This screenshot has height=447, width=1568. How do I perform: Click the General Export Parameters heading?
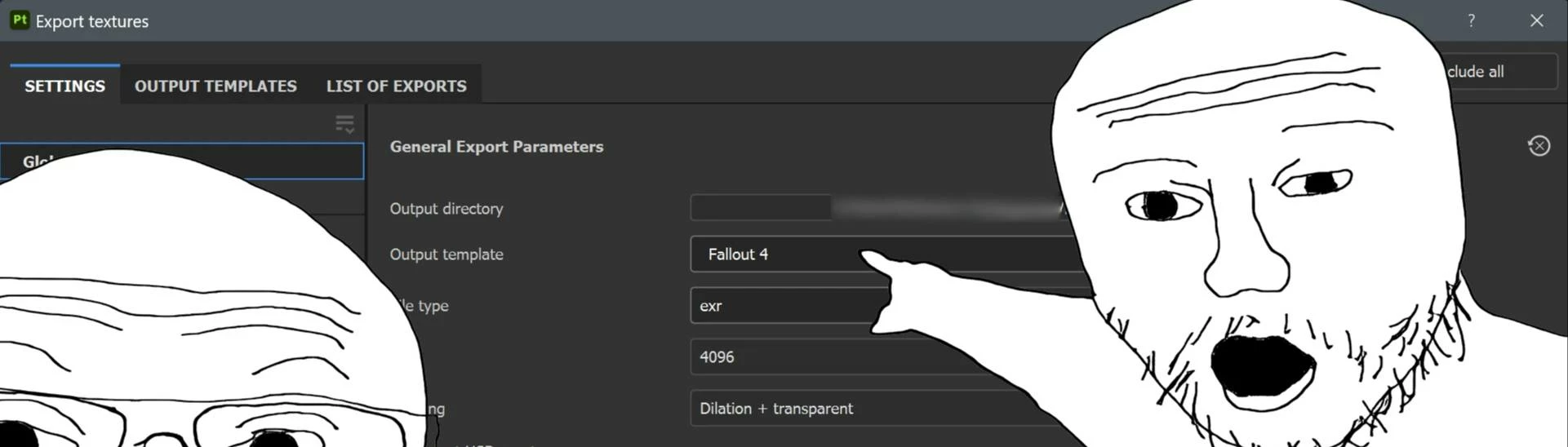(496, 147)
